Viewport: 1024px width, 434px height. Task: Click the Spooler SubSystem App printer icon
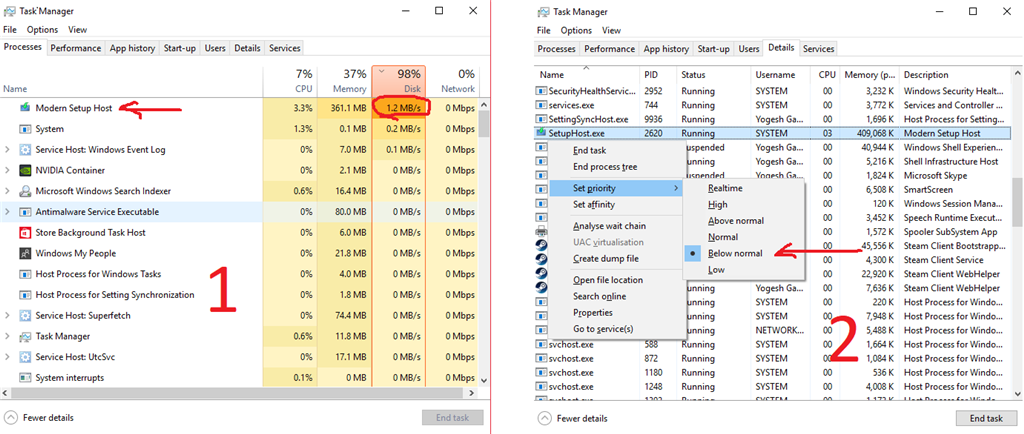pyautogui.click(x=541, y=232)
